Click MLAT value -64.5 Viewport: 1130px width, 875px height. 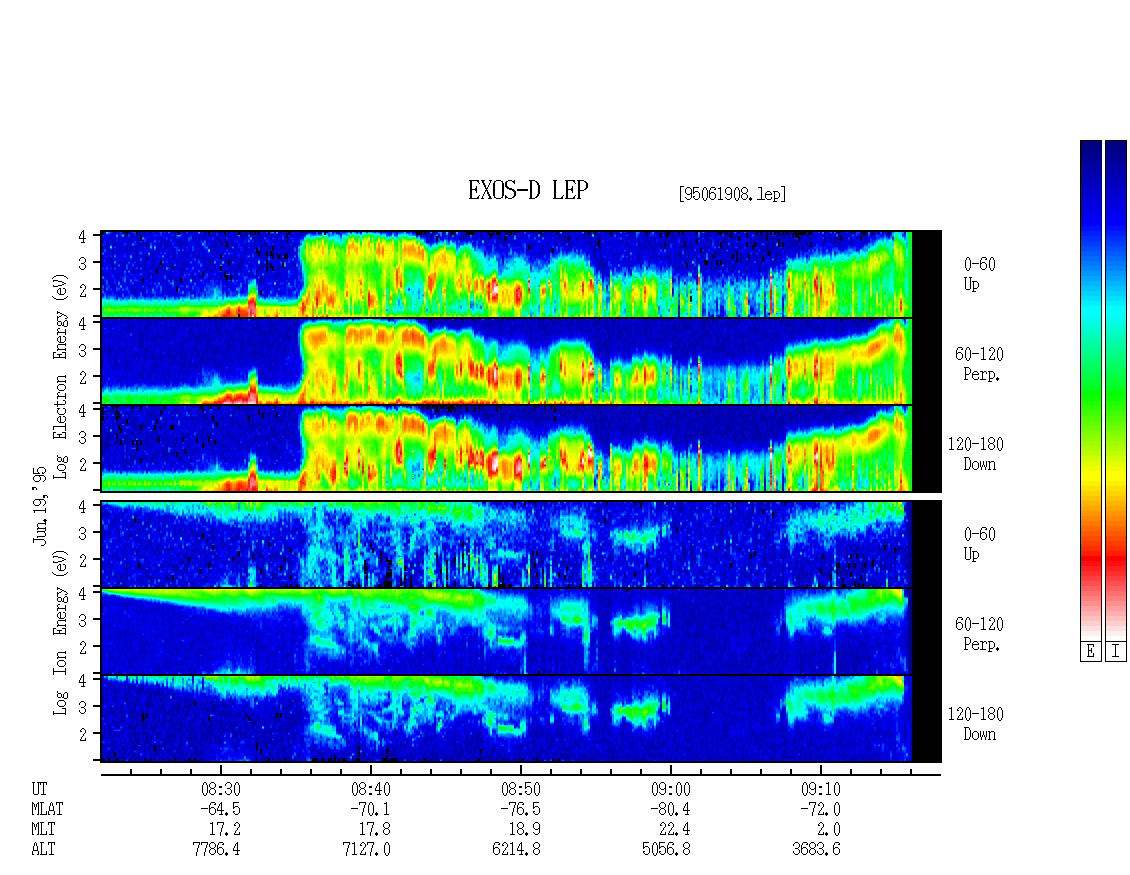221,809
